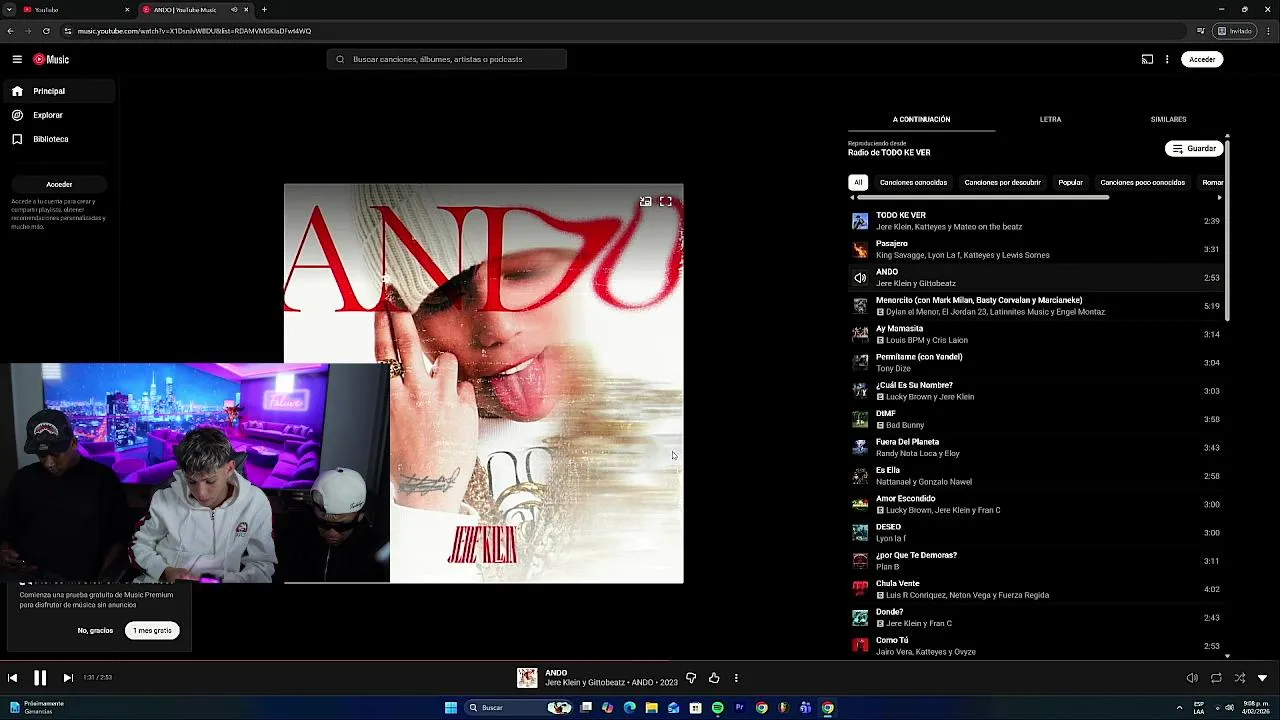Switch to the A CONTINUACIÓN tab

pyautogui.click(x=921, y=119)
